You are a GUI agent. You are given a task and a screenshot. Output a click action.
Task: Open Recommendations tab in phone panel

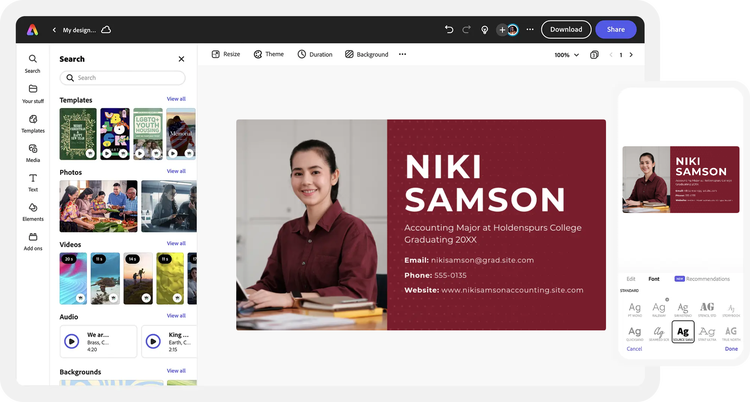[702, 279]
